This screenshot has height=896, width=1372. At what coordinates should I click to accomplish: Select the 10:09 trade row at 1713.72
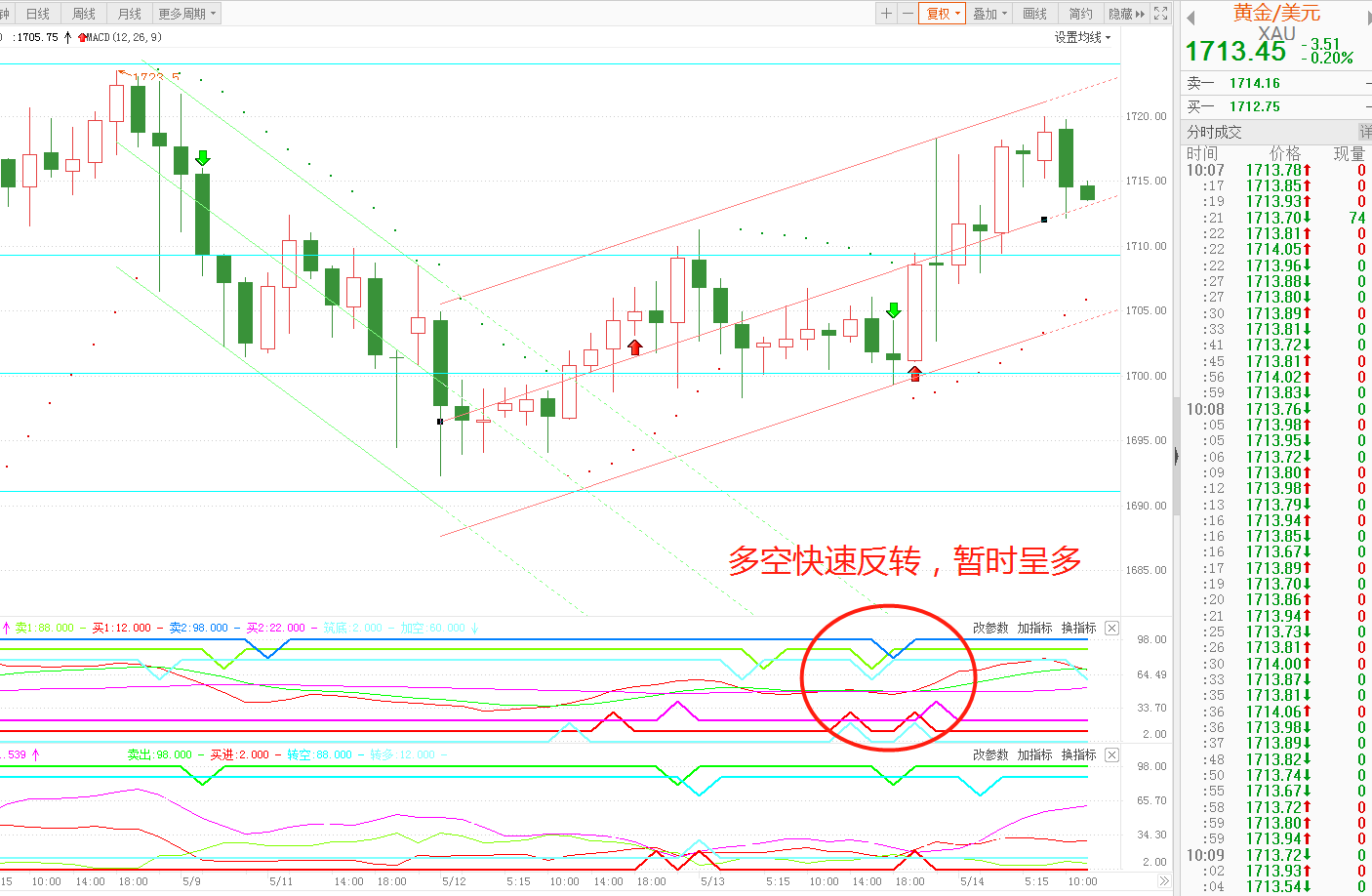[1276, 855]
